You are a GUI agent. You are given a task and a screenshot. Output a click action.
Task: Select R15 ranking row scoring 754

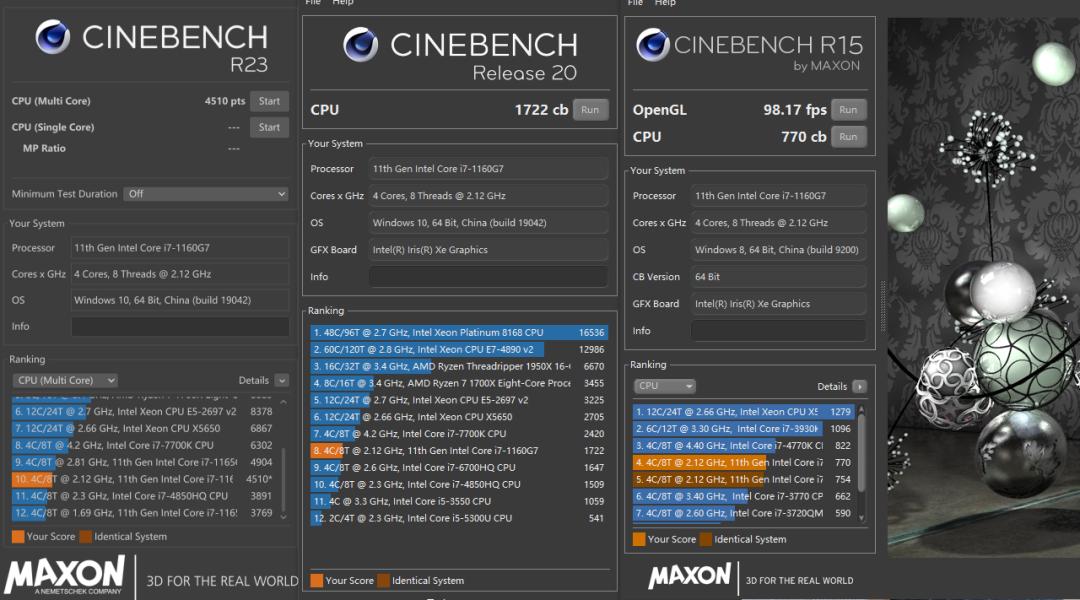click(743, 479)
